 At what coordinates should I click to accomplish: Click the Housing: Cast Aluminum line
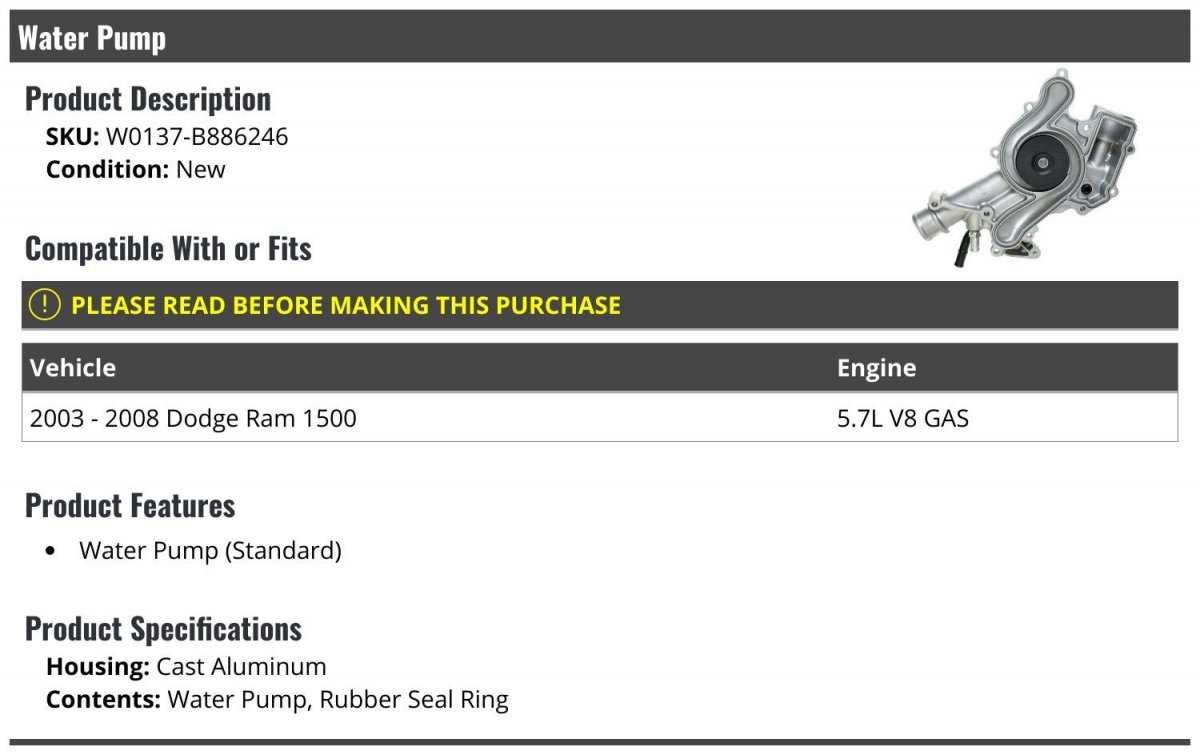click(186, 666)
